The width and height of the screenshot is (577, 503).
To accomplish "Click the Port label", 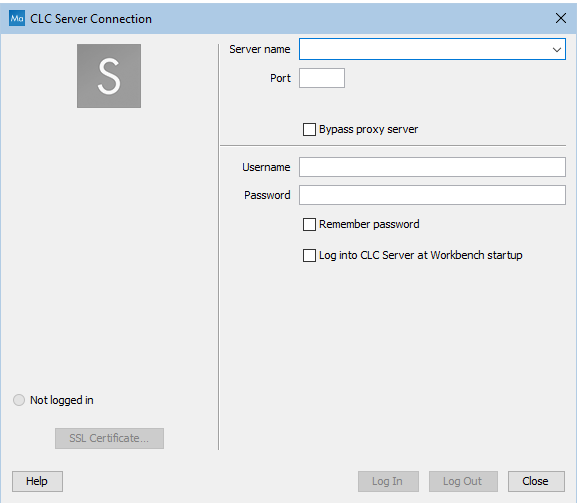I will point(280,78).
